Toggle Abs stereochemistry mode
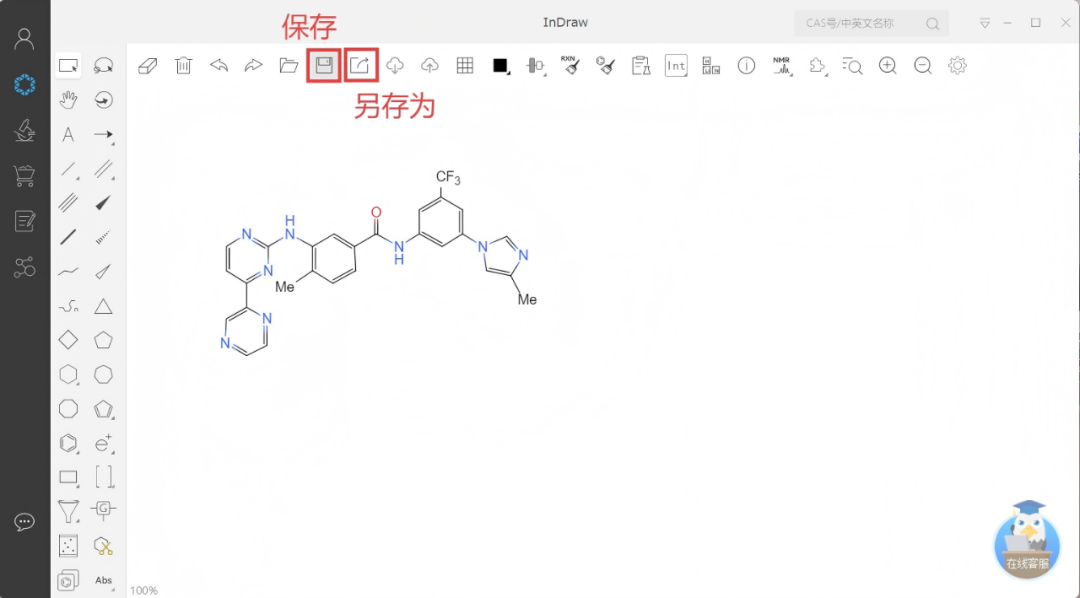This screenshot has height=598, width=1080. click(103, 580)
